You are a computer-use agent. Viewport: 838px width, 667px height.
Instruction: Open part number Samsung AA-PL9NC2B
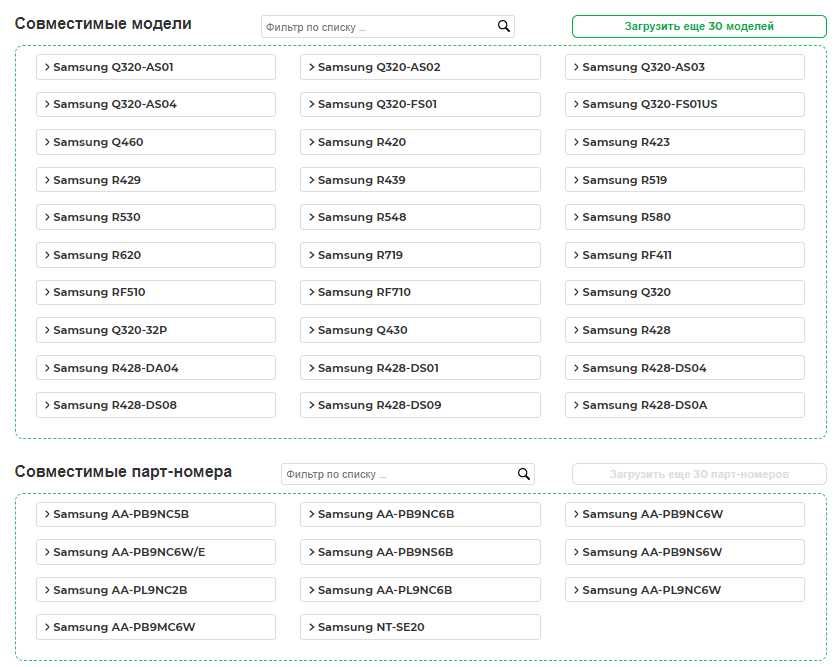point(156,590)
